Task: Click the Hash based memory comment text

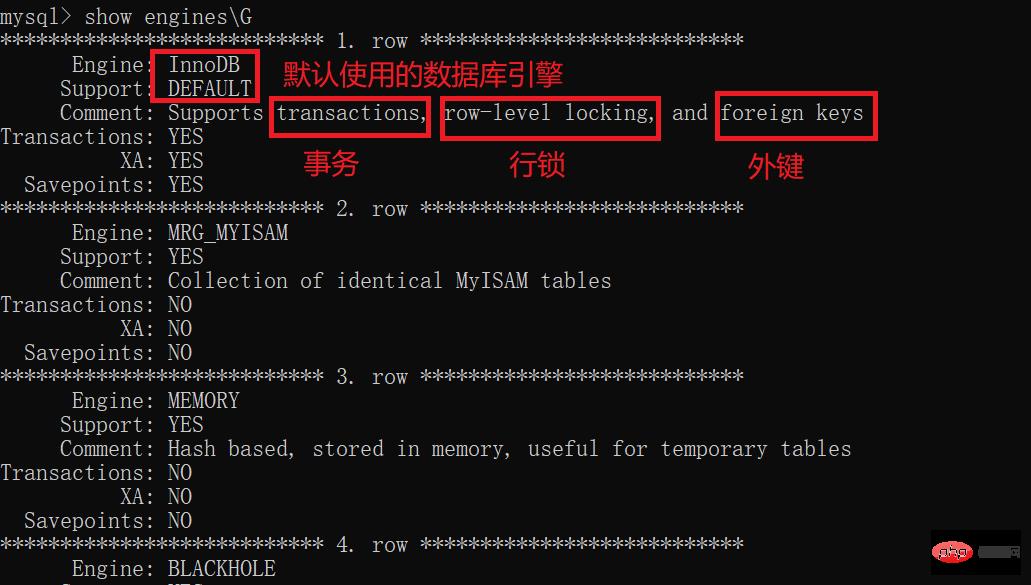Action: (x=510, y=449)
